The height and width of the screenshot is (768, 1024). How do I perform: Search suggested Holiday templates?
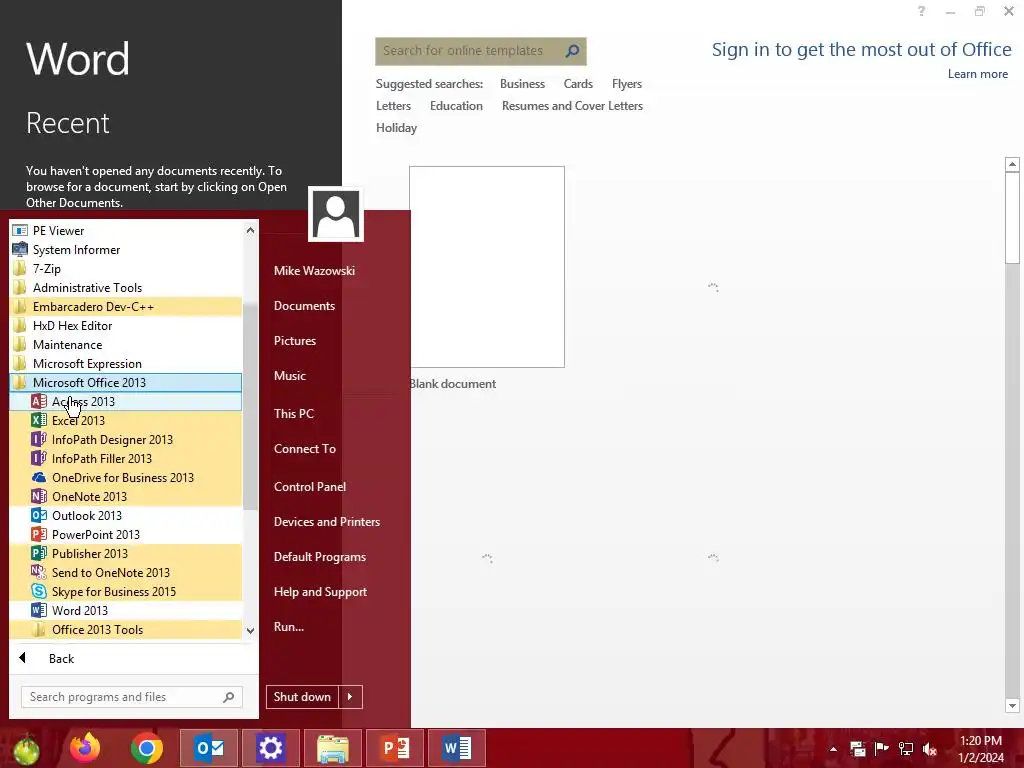click(x=396, y=128)
